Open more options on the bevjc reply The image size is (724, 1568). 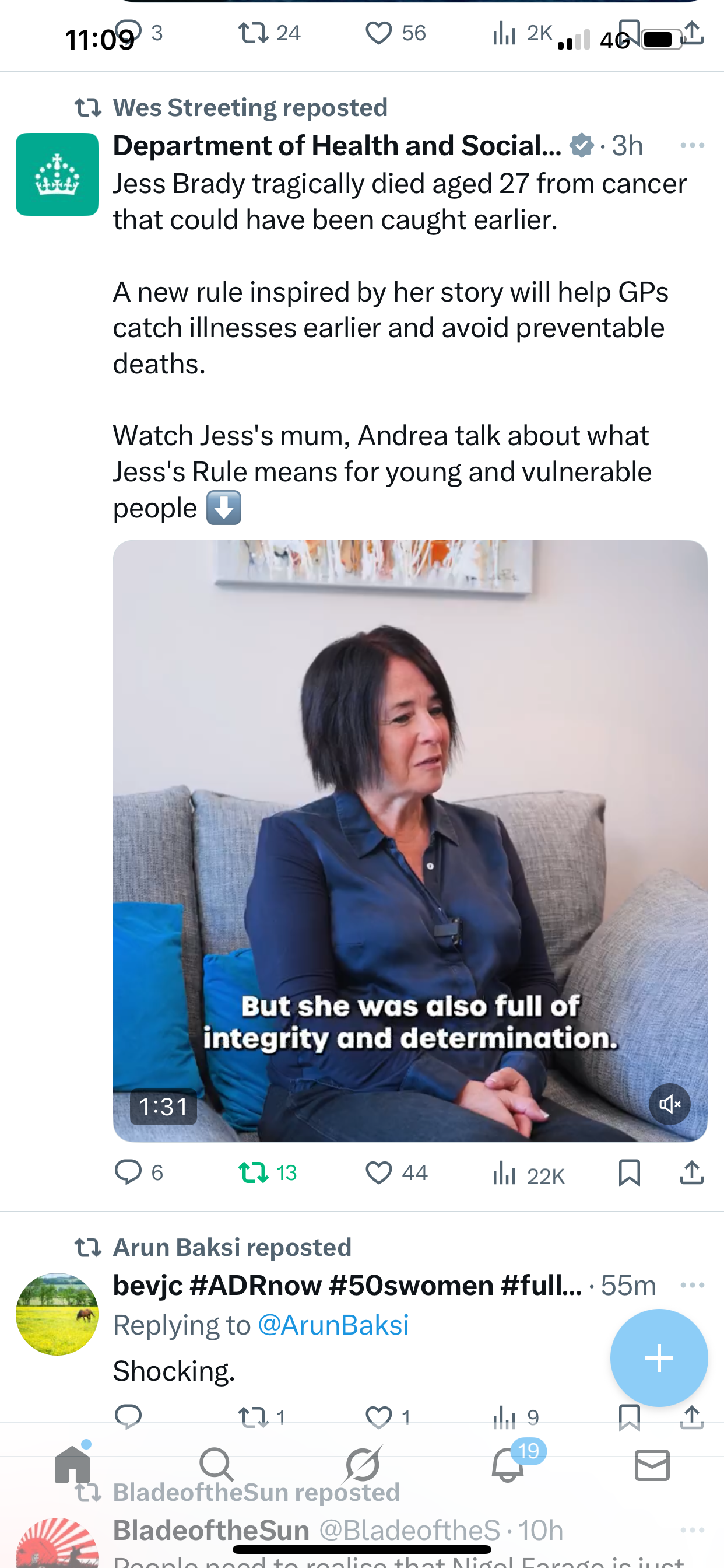click(693, 1285)
